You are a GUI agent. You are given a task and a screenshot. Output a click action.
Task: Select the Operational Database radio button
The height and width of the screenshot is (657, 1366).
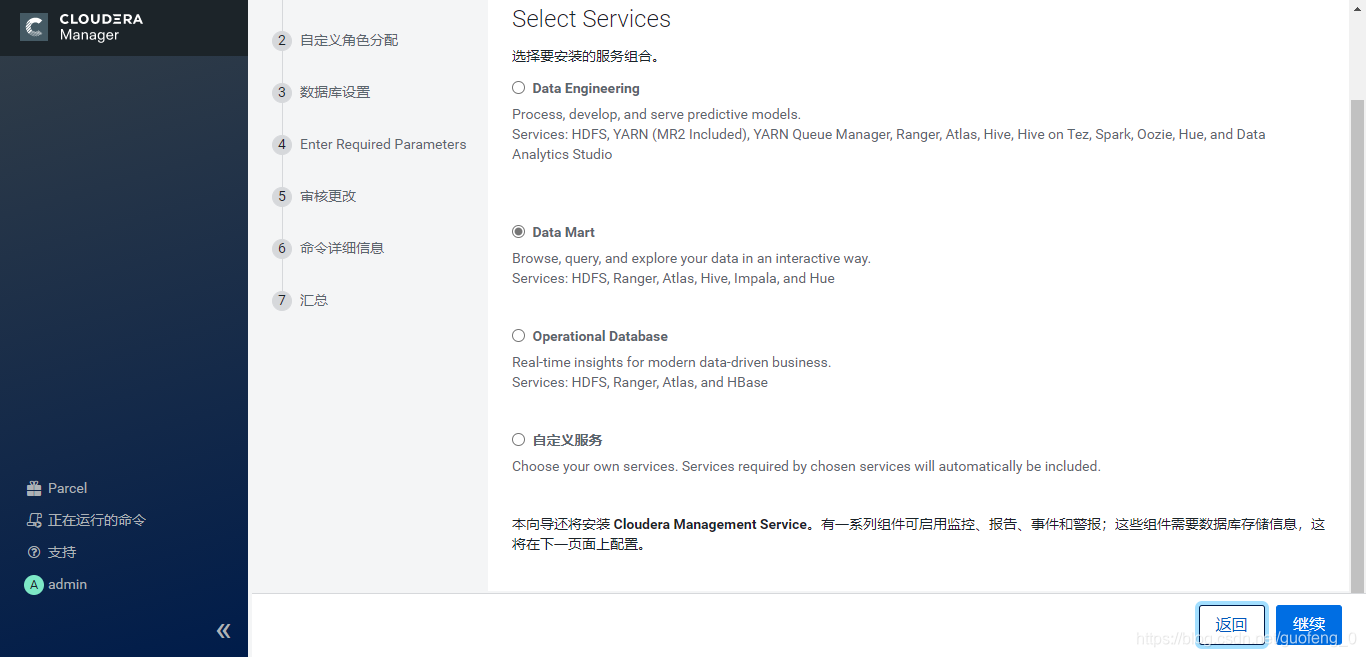[x=518, y=335]
